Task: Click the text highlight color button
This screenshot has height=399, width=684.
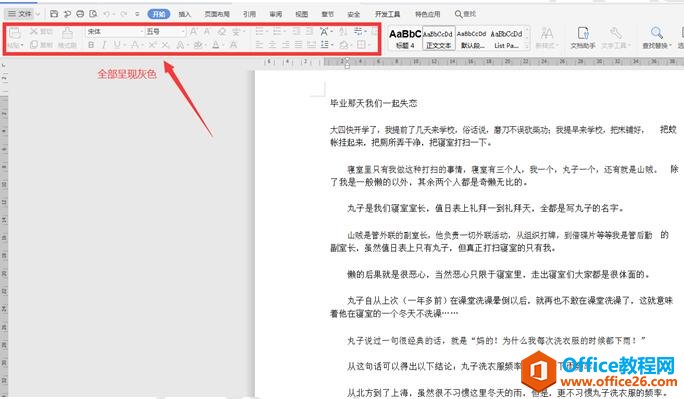Action: point(198,44)
